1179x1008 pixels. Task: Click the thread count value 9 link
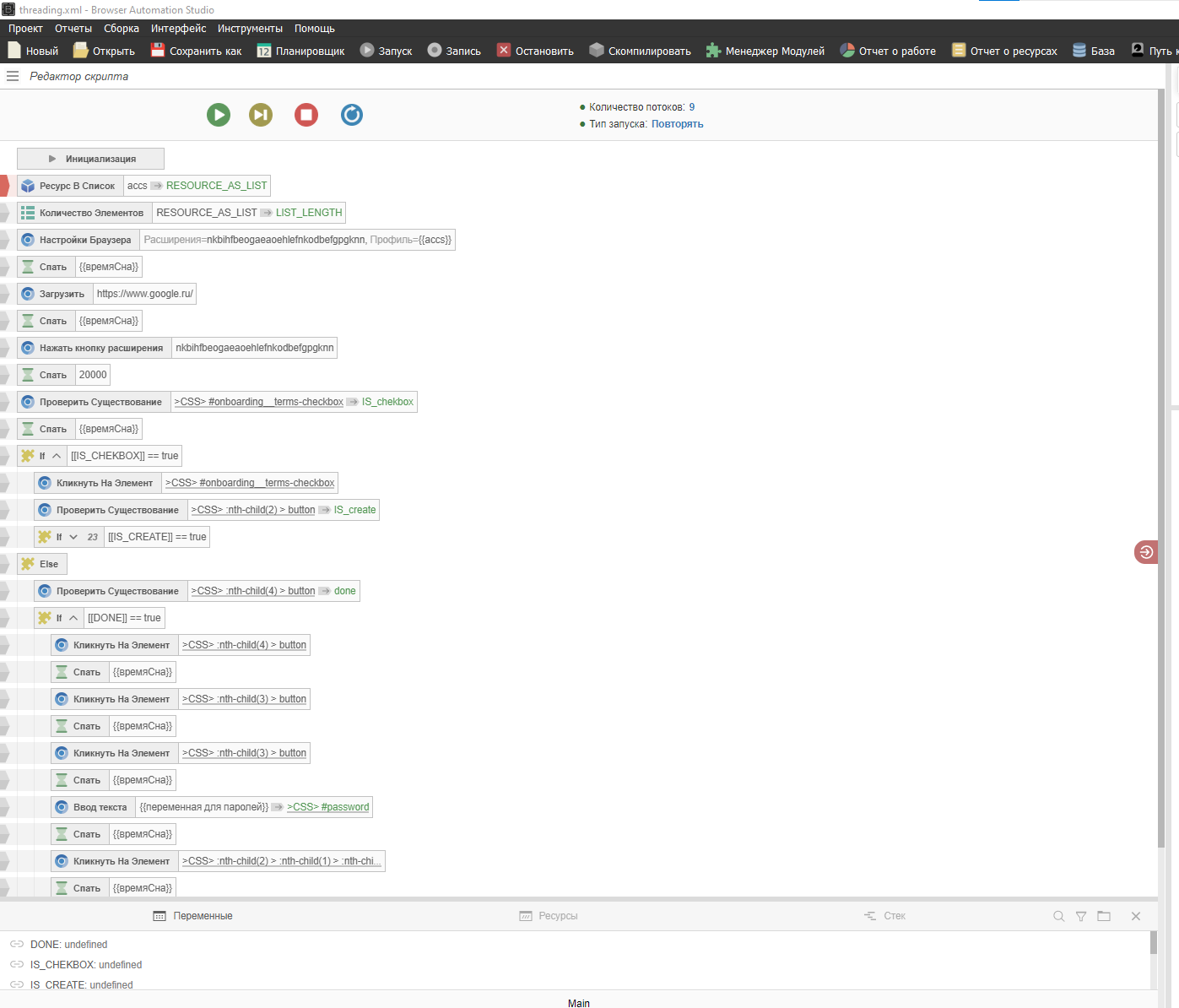point(692,106)
